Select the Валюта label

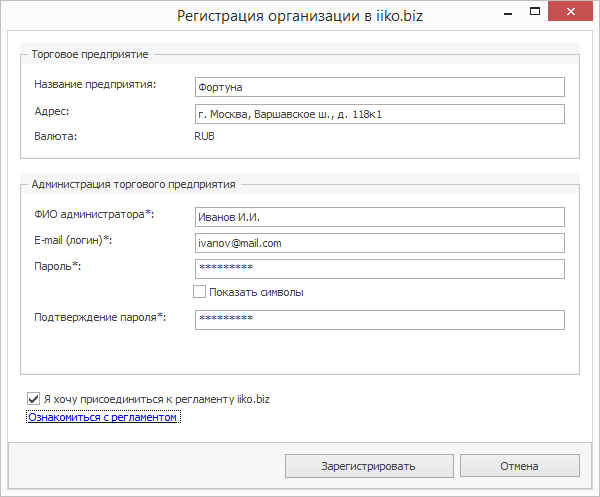[56, 136]
